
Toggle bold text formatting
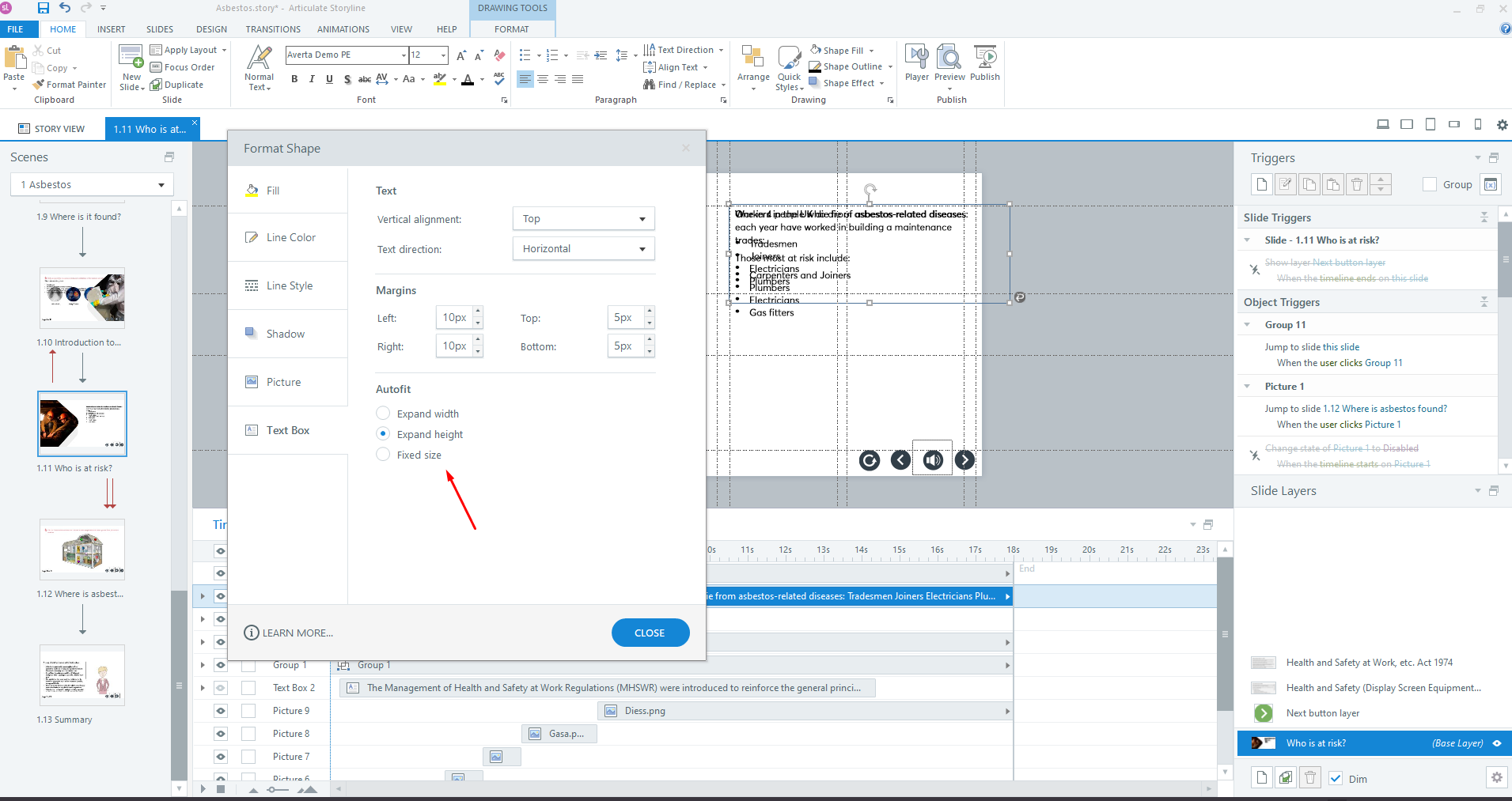[294, 79]
